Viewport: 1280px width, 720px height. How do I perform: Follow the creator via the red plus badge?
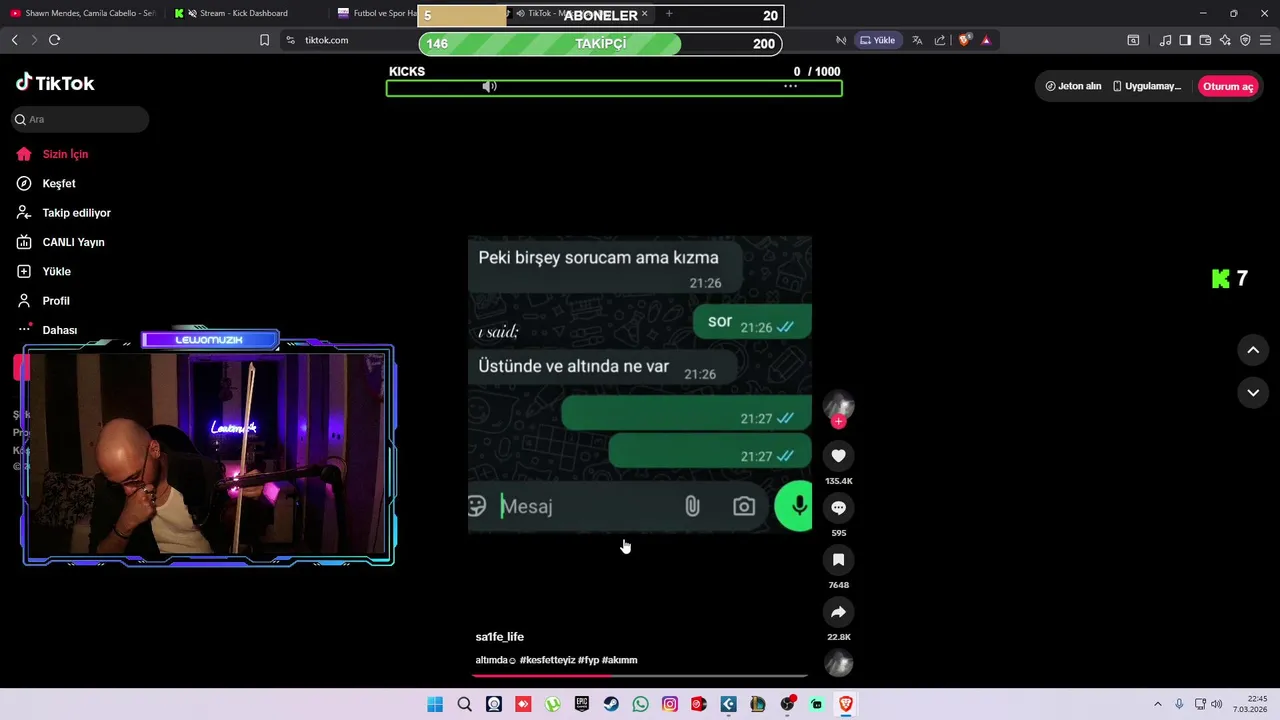[x=839, y=422]
